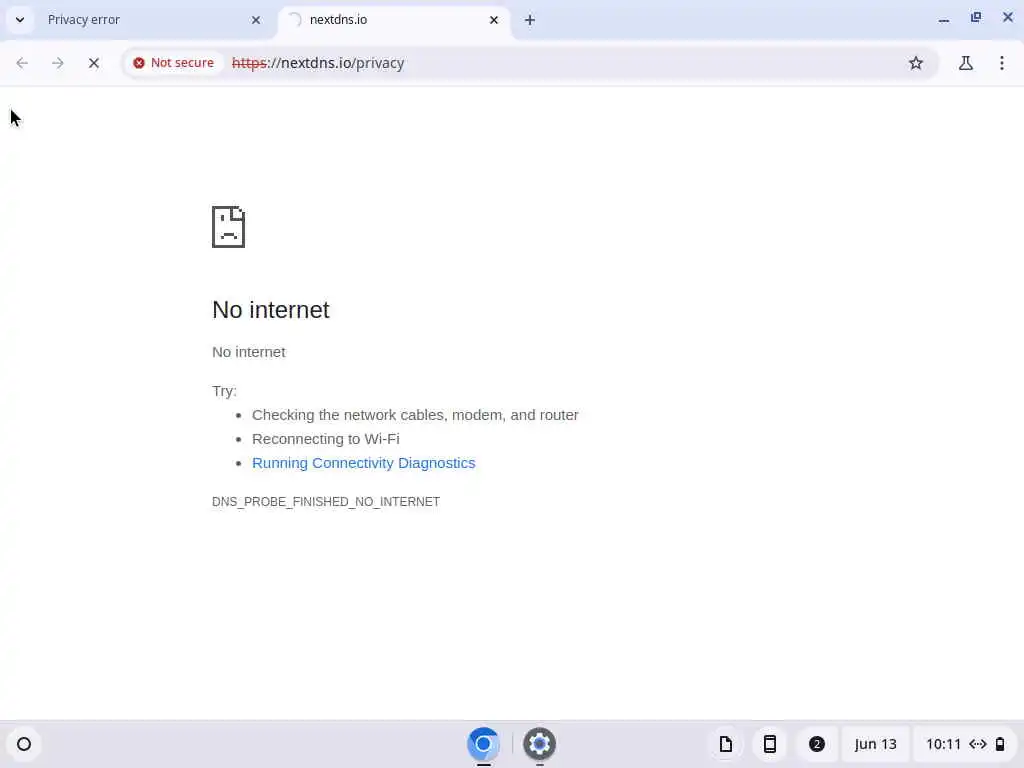Click the sad page error icon

(229, 227)
